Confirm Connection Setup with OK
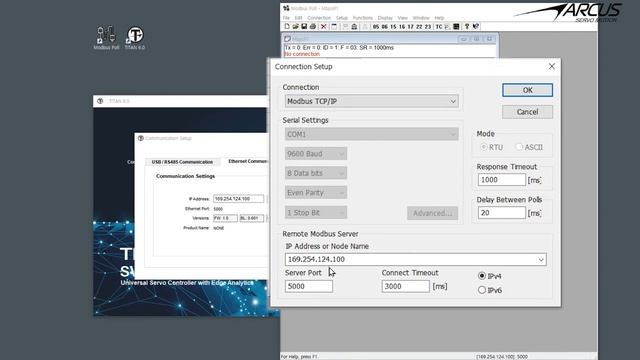640x360 pixels. point(527,90)
